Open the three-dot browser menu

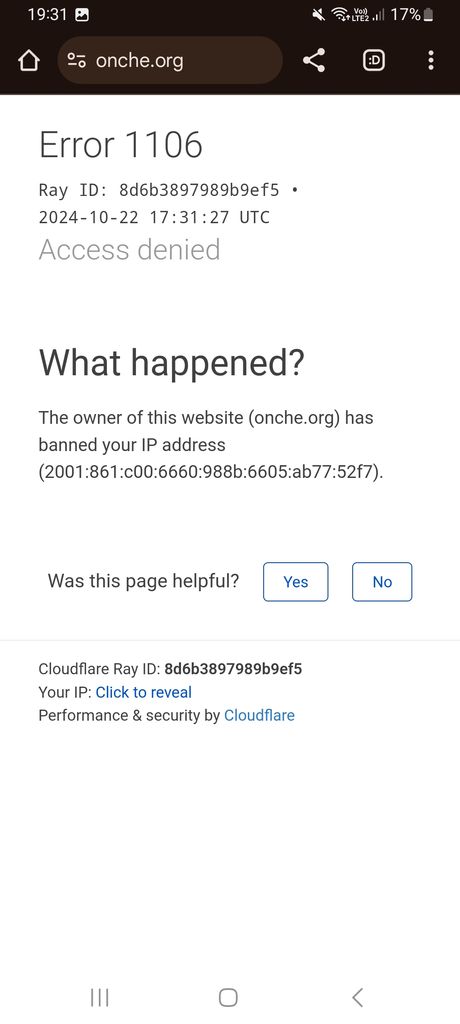431,61
